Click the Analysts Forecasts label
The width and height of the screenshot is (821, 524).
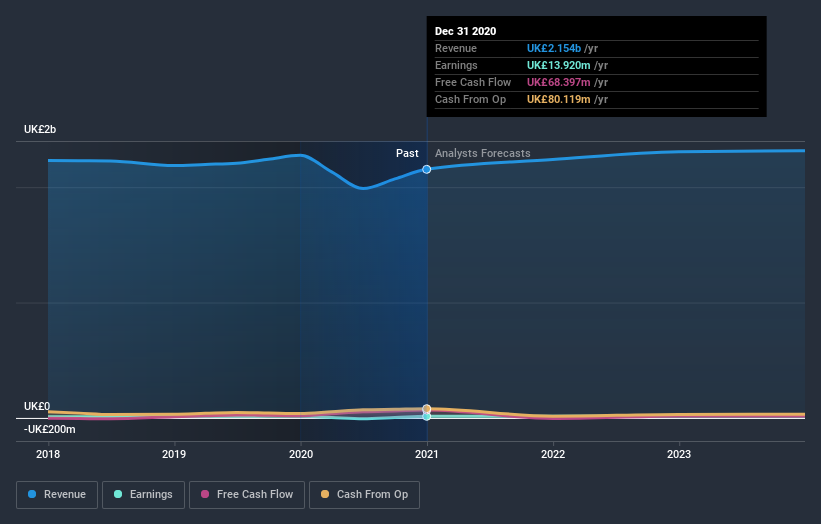(483, 153)
